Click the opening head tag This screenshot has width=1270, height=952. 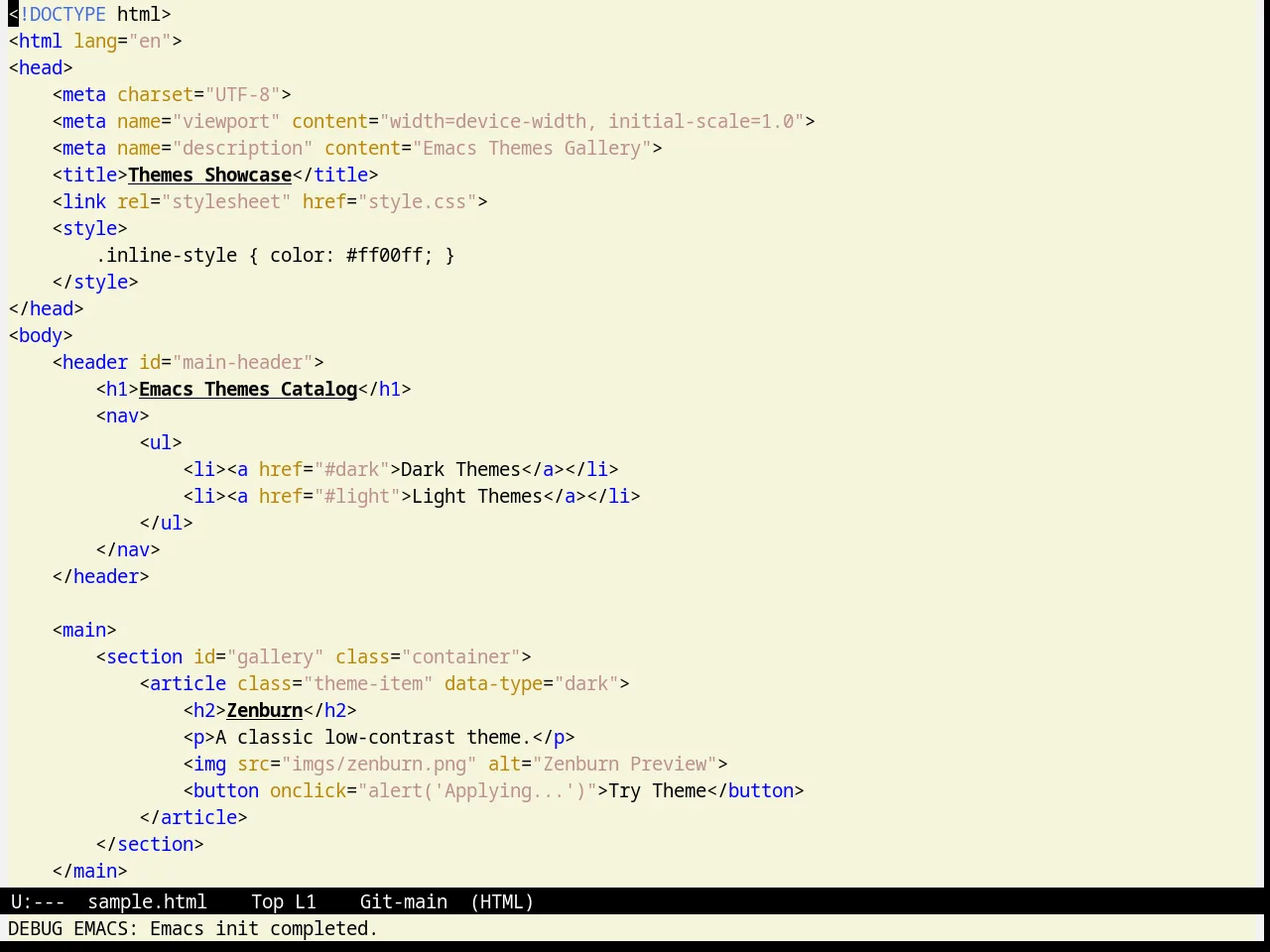pyautogui.click(x=41, y=67)
